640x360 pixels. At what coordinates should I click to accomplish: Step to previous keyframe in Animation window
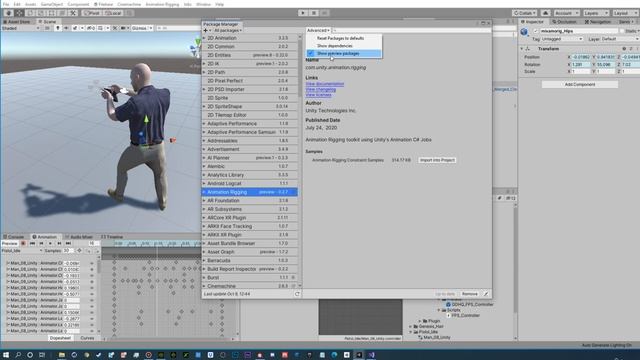41,243
